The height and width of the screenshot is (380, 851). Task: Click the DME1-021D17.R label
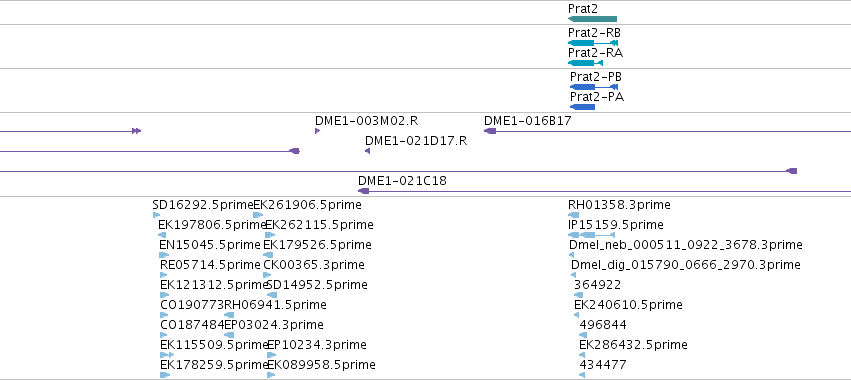click(x=416, y=141)
